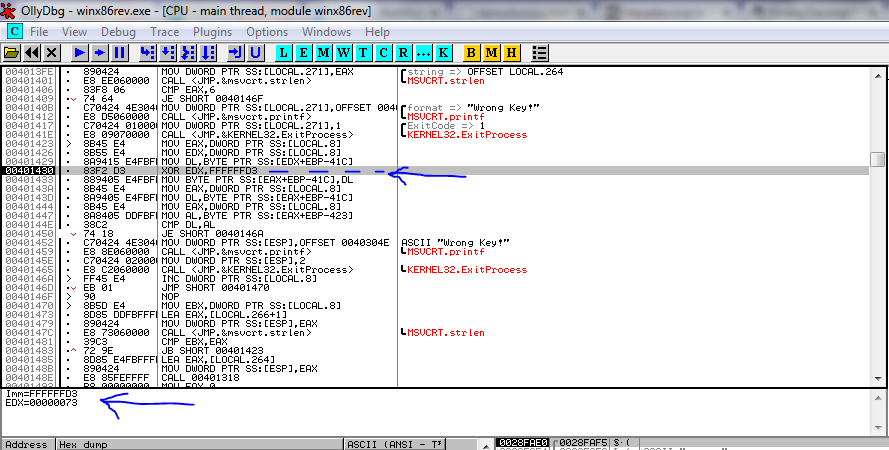Click the Step over toolbar icon

pos(168,53)
